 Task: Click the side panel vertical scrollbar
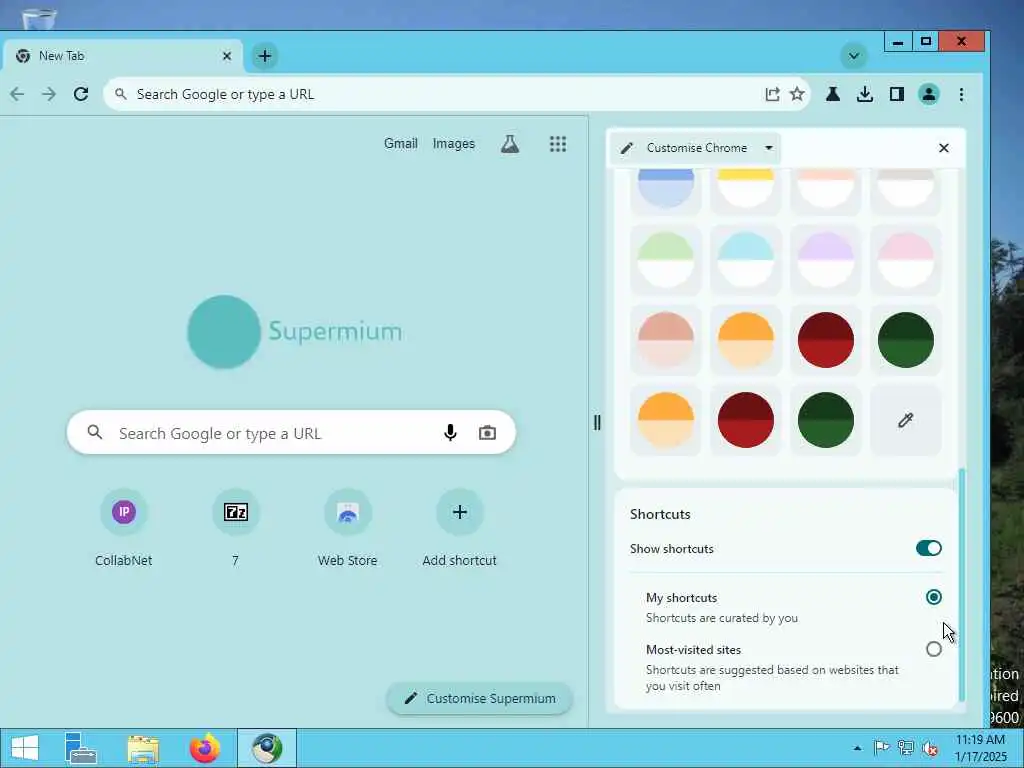click(961, 584)
